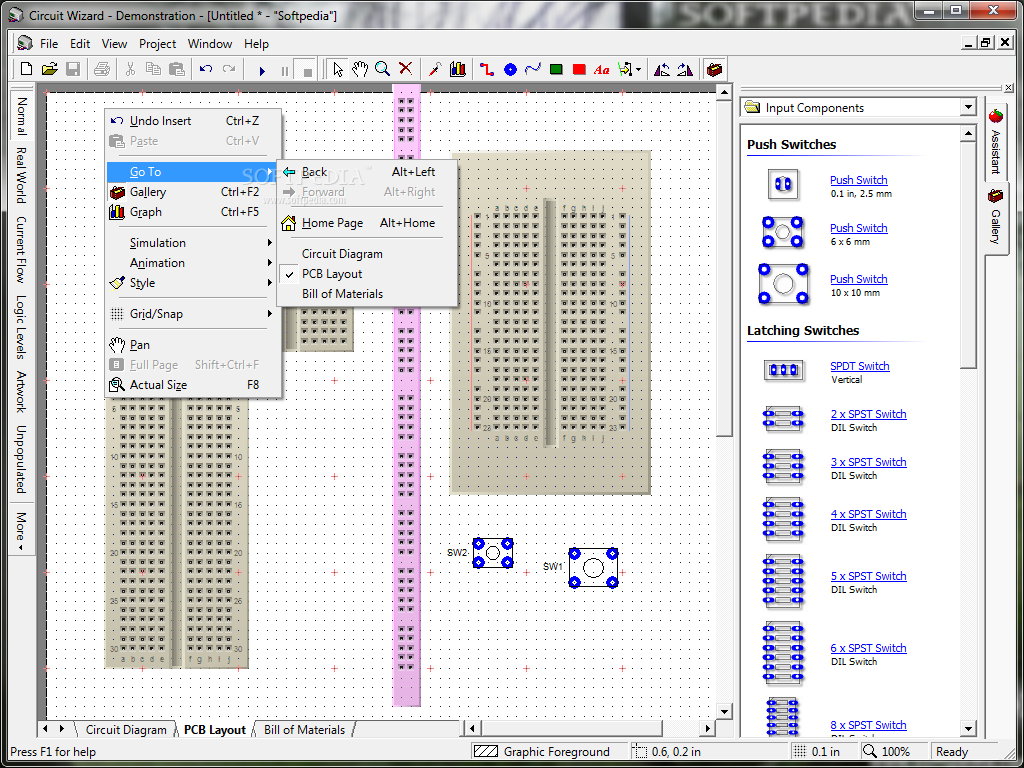Switch to Logic Levels view tab
The height and width of the screenshot is (768, 1024).
(21, 328)
